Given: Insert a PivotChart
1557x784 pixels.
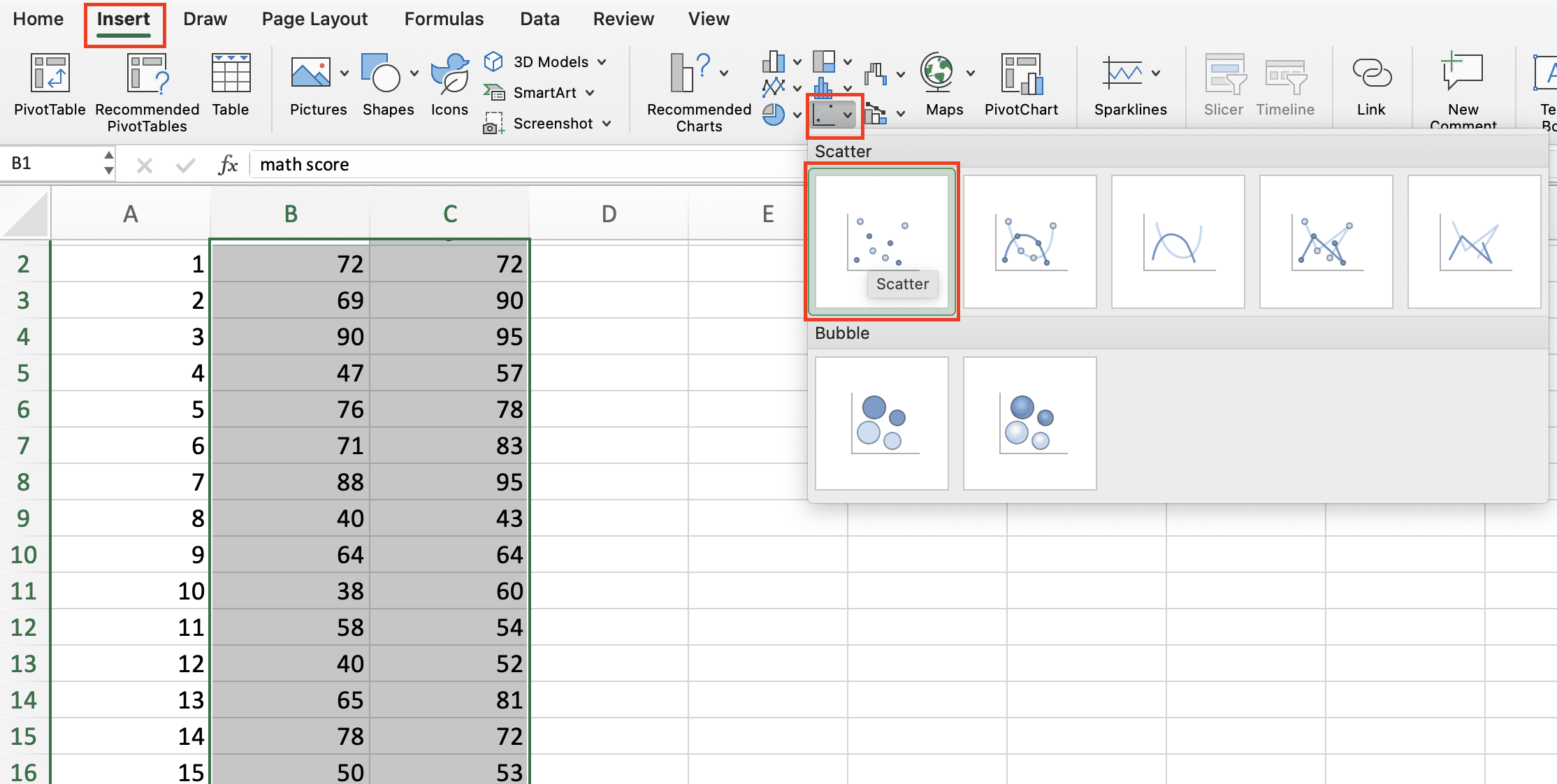Looking at the screenshot, I should point(1021,85).
